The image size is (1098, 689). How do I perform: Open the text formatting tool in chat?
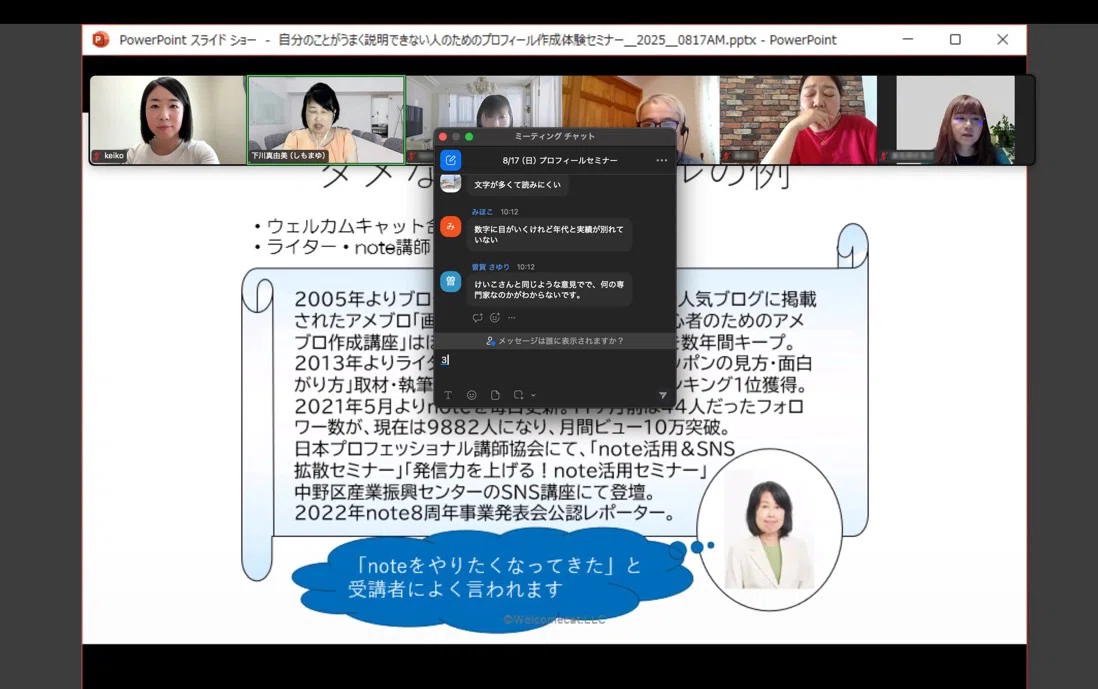448,395
